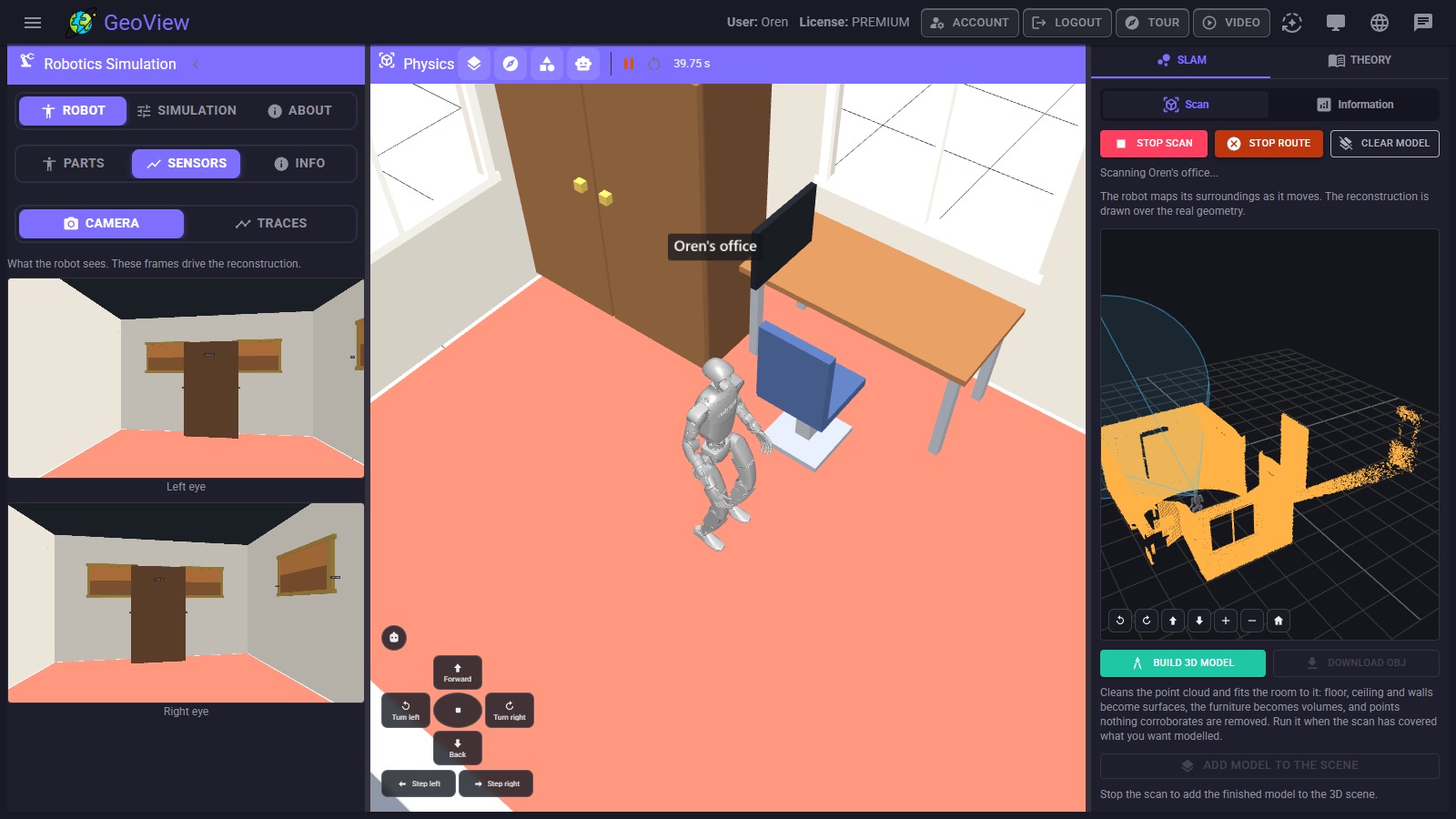Zoom in the SLAM view
The height and width of the screenshot is (819, 1456).
(x=1226, y=621)
